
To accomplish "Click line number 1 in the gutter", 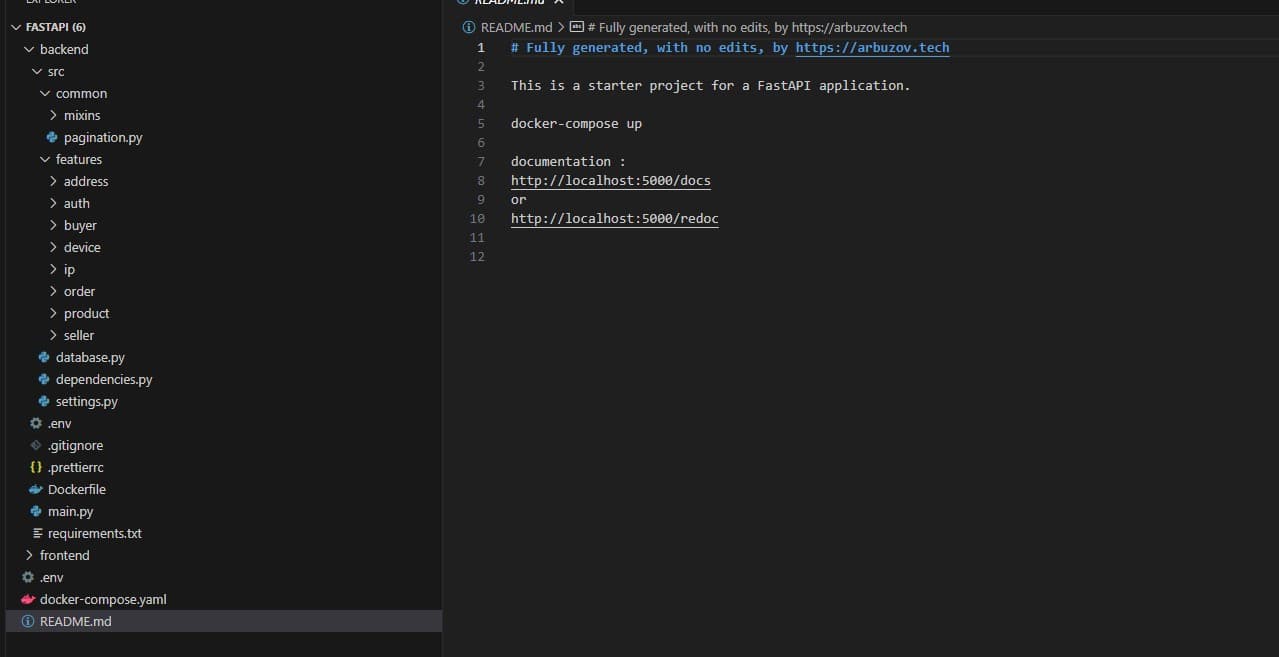I will click(x=481, y=47).
